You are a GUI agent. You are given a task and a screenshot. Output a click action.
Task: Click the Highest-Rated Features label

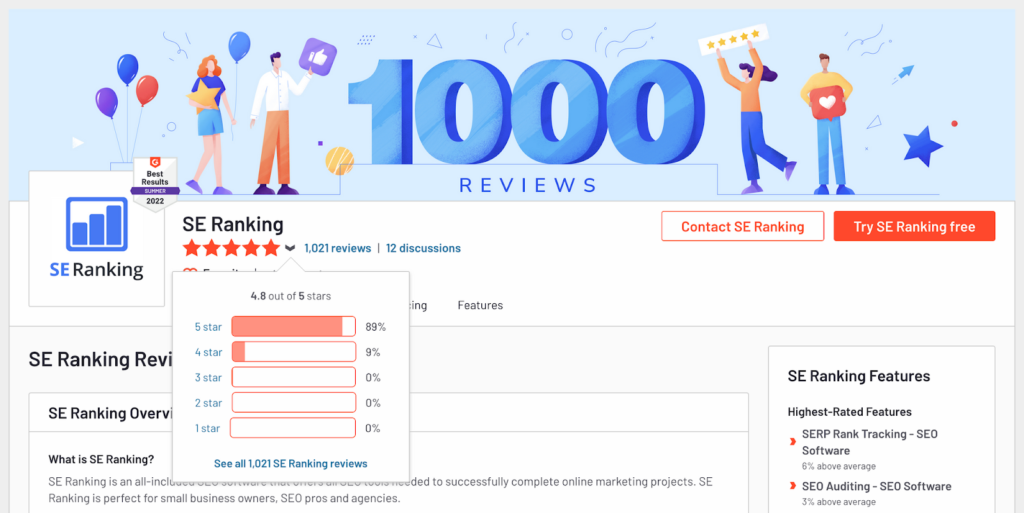850,412
